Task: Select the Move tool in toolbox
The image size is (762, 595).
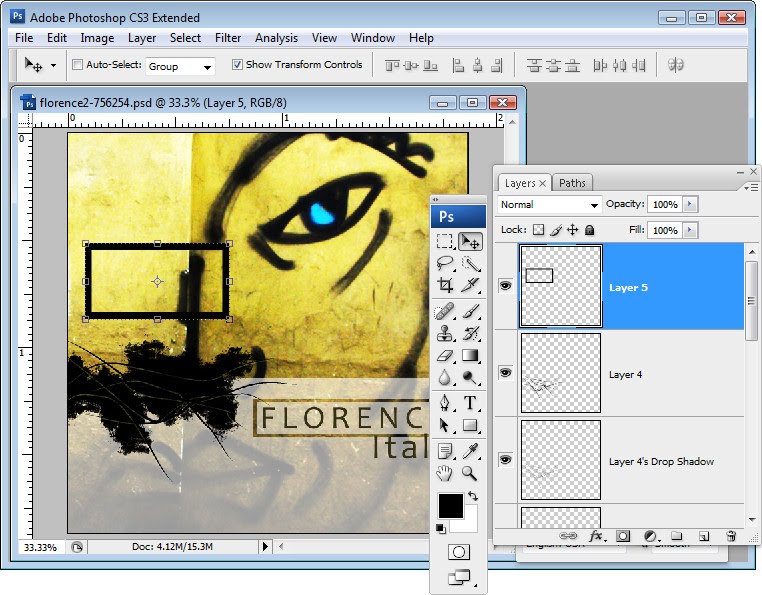Action: pyautogui.click(x=470, y=241)
